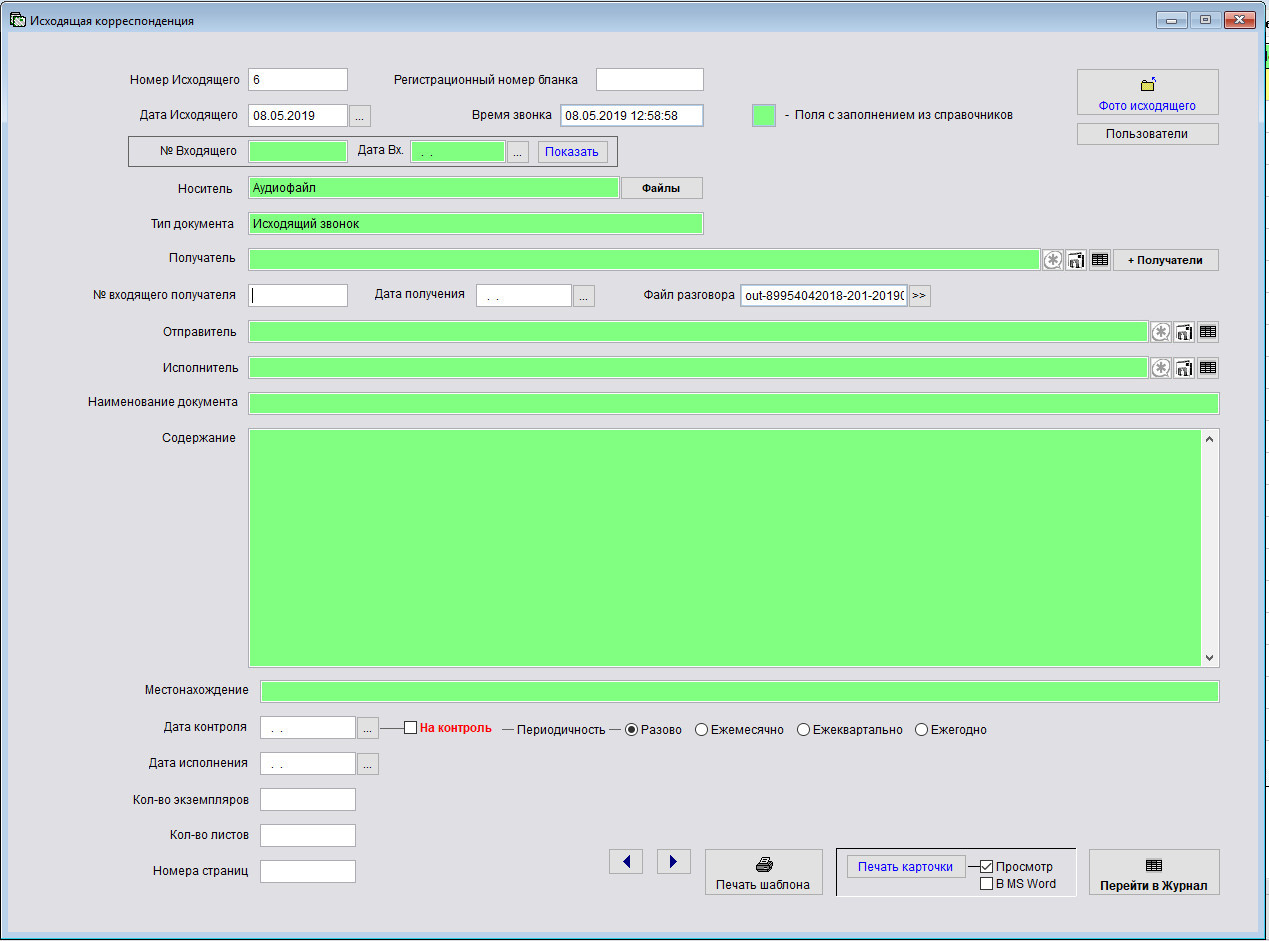The width and height of the screenshot is (1269, 941).
Task: Enable the На контроль checkbox
Action: [x=410, y=728]
